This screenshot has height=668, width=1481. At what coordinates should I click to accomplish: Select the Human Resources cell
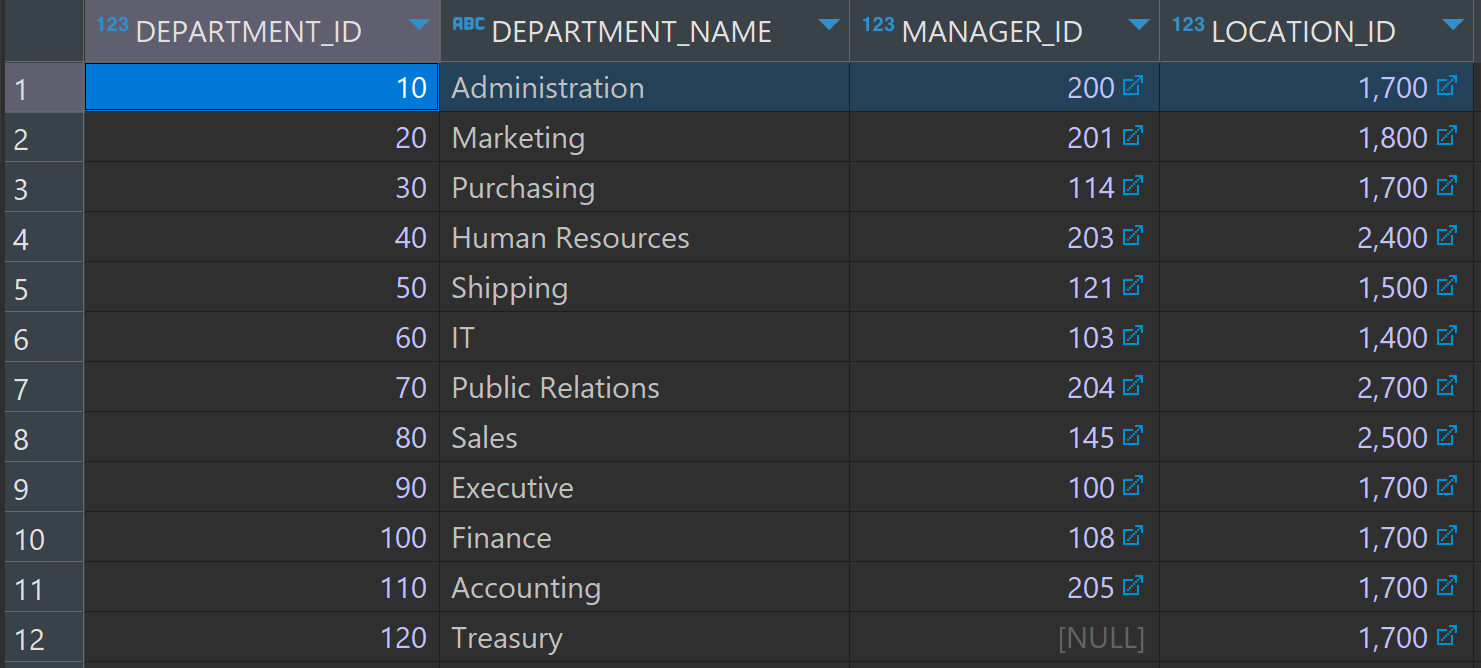coord(645,237)
